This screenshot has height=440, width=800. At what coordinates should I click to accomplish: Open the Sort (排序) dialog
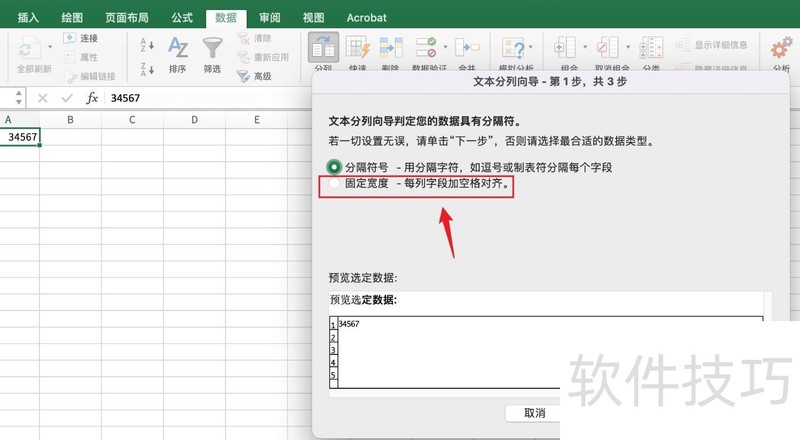tap(178, 55)
